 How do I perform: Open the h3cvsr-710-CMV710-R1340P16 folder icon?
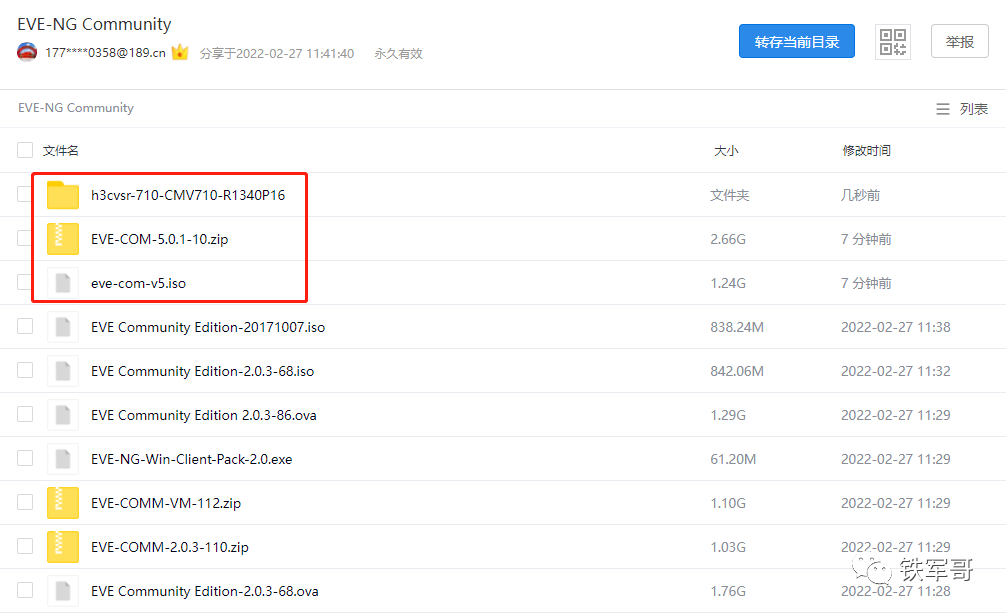(63, 195)
